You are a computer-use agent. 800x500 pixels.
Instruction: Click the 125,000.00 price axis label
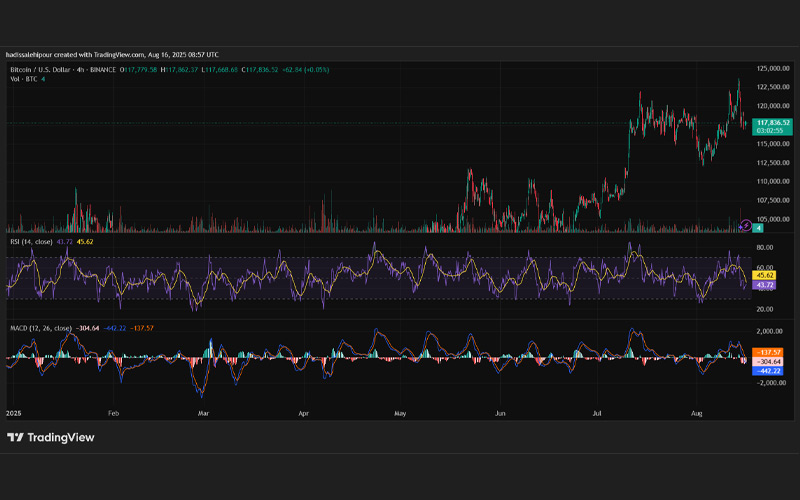click(772, 68)
